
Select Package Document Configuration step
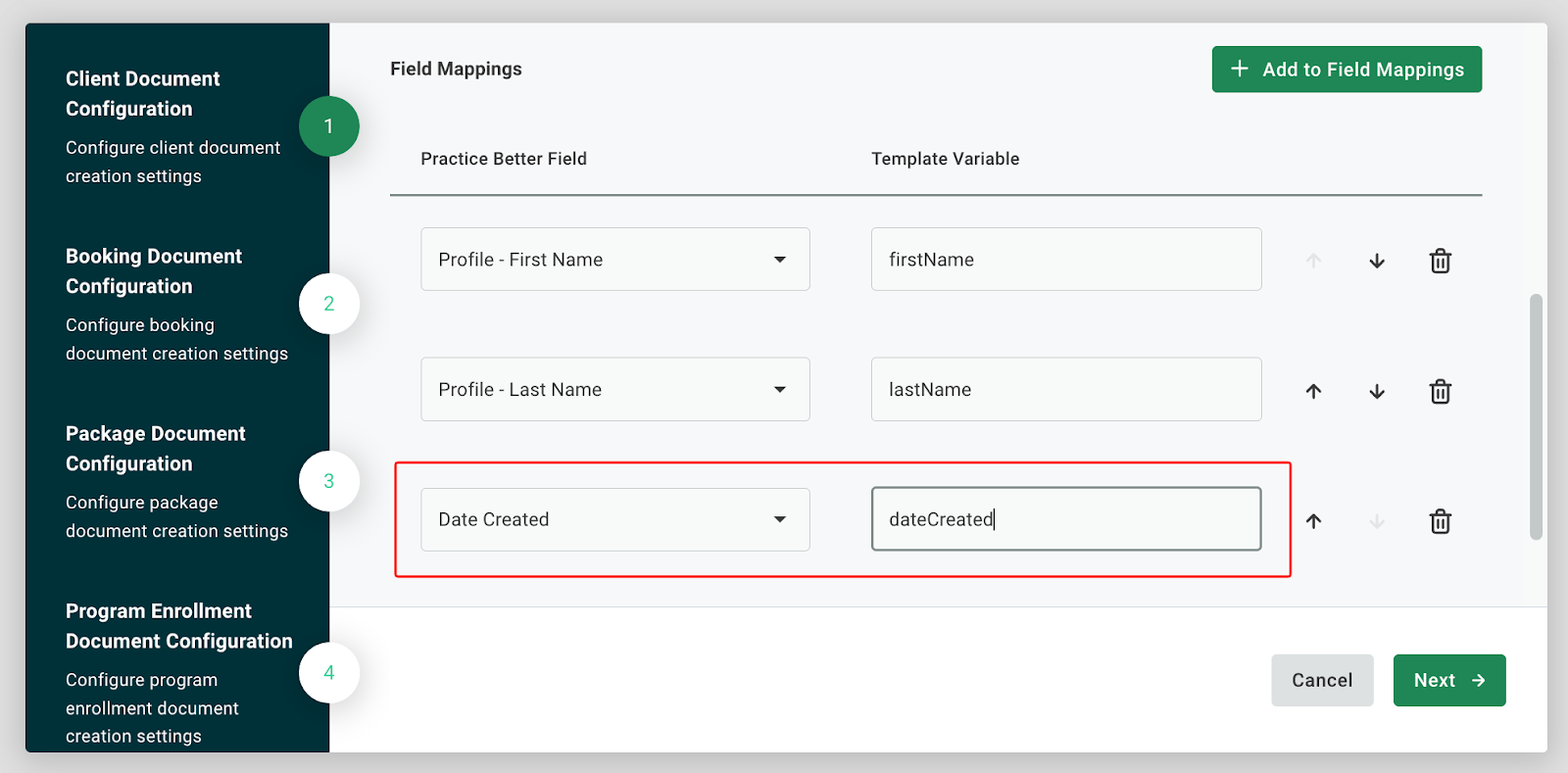click(x=155, y=449)
